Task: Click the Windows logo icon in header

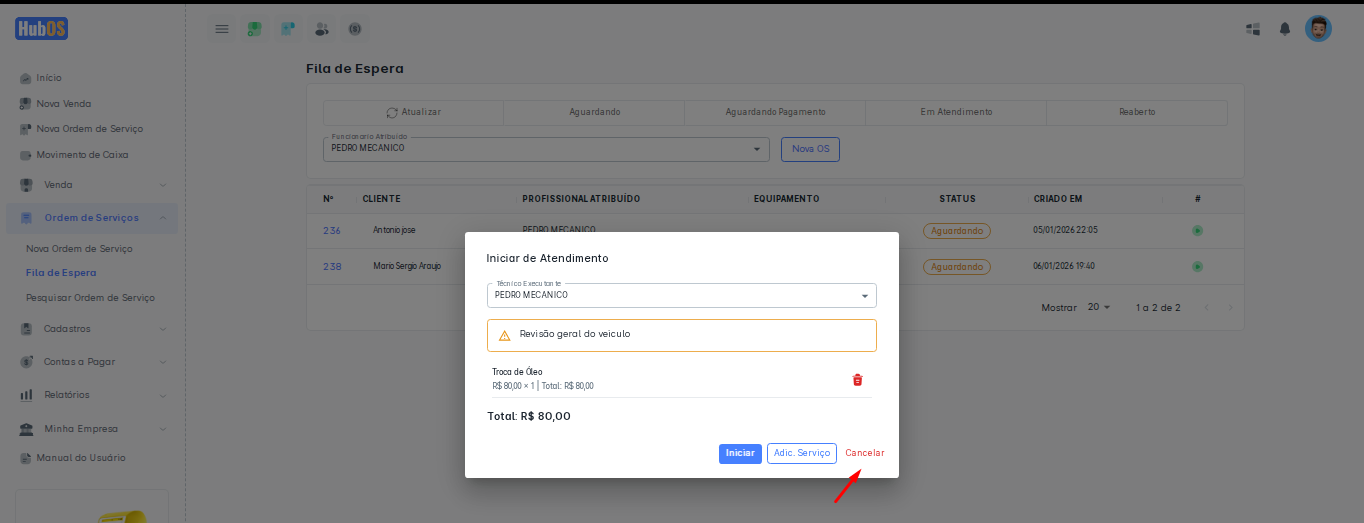Action: pos(1252,29)
